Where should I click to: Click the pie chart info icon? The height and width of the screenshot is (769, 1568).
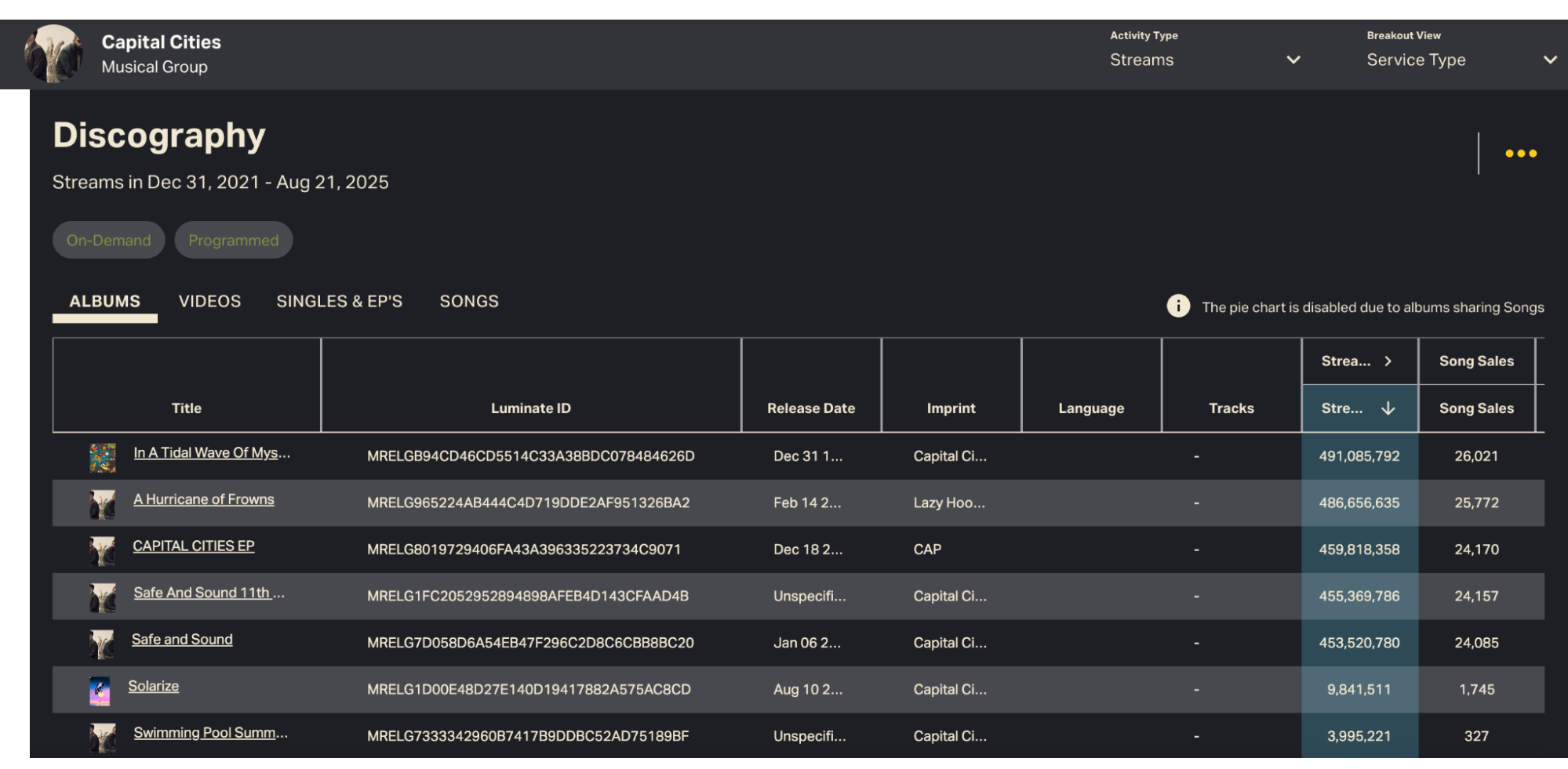tap(1177, 307)
